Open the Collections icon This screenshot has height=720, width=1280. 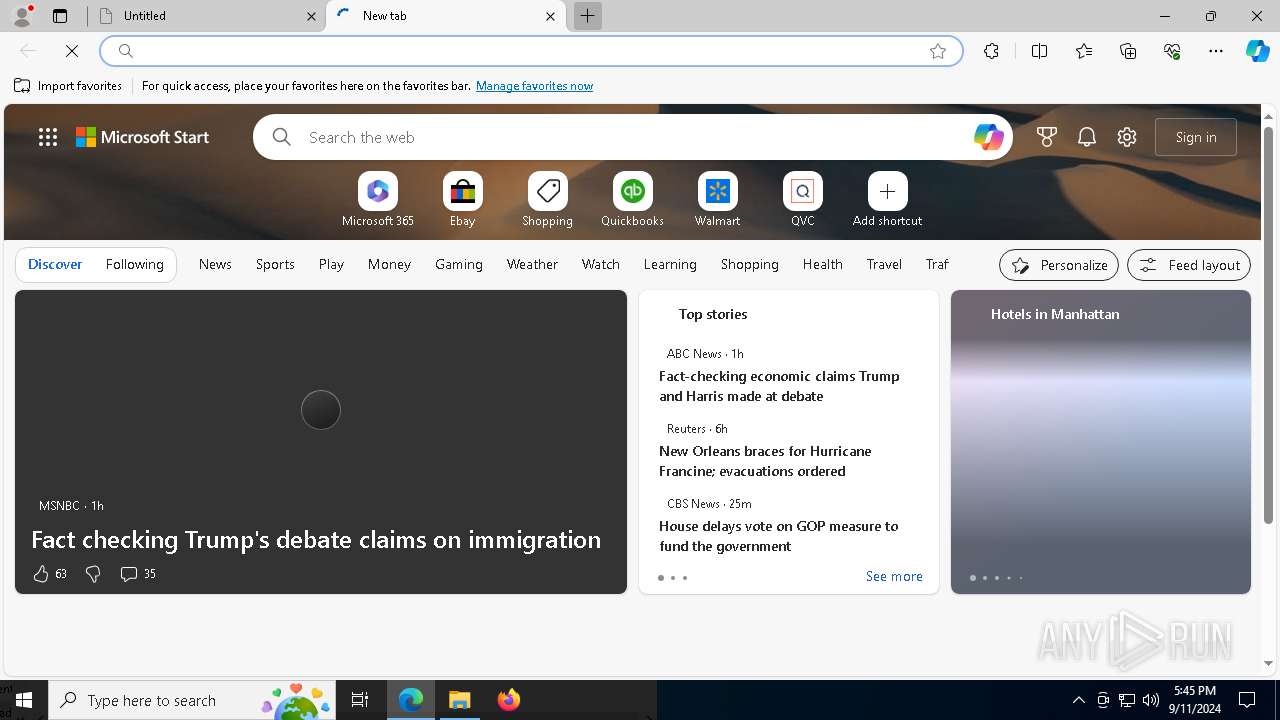click(1128, 51)
